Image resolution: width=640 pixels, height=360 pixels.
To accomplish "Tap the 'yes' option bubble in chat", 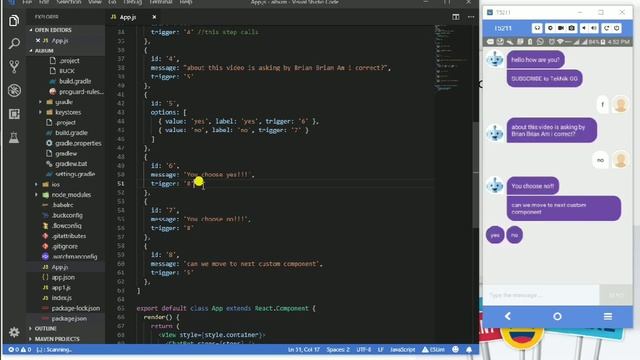I will click(x=495, y=235).
